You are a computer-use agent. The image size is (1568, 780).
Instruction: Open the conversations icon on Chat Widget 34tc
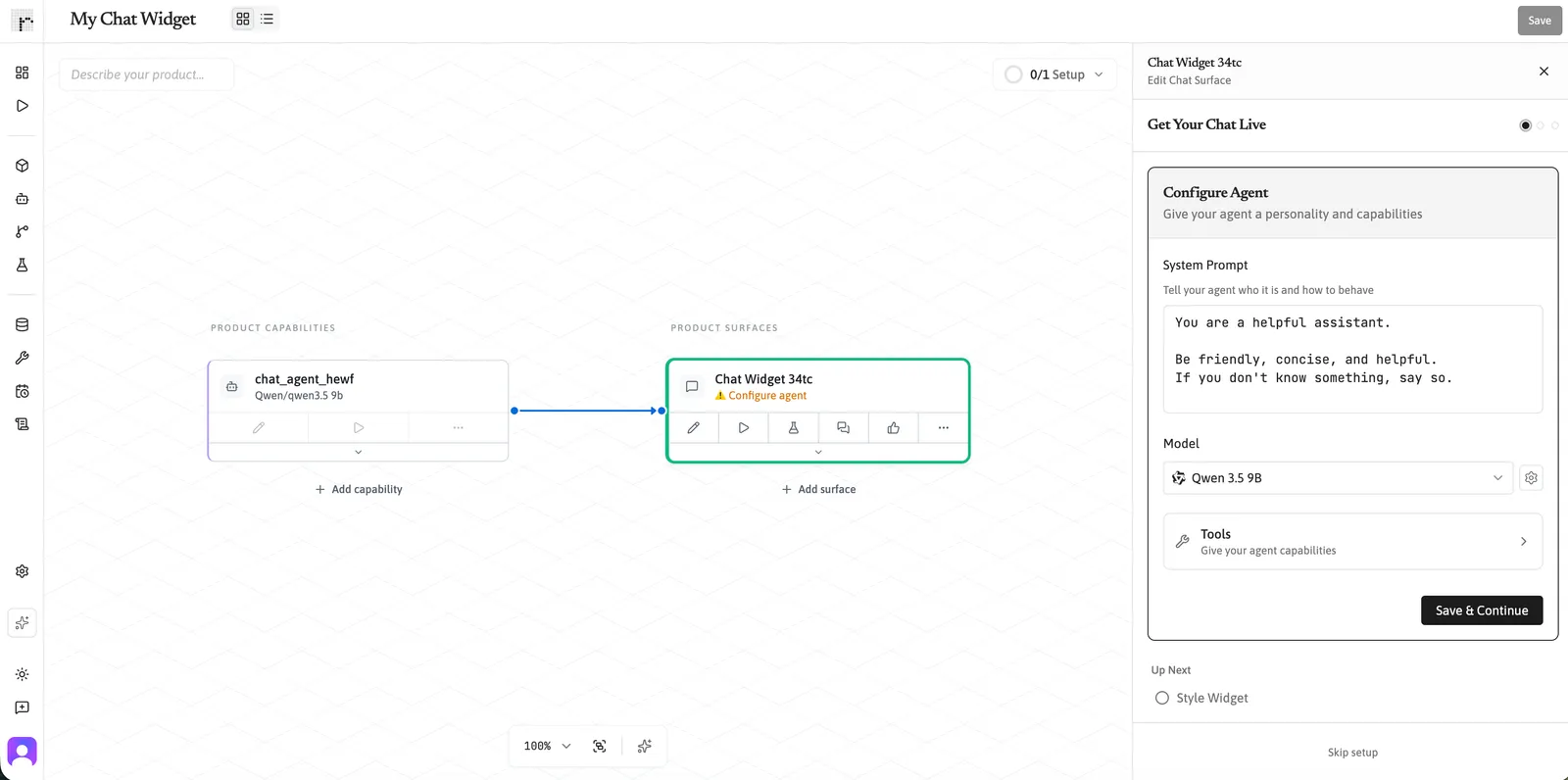pyautogui.click(x=843, y=428)
